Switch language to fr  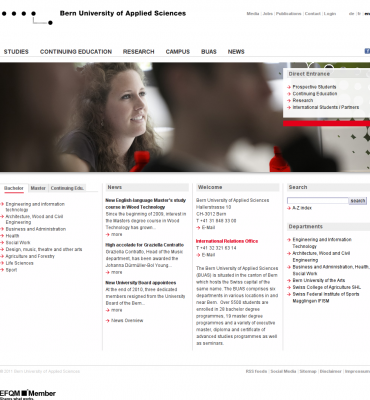(x=359, y=14)
